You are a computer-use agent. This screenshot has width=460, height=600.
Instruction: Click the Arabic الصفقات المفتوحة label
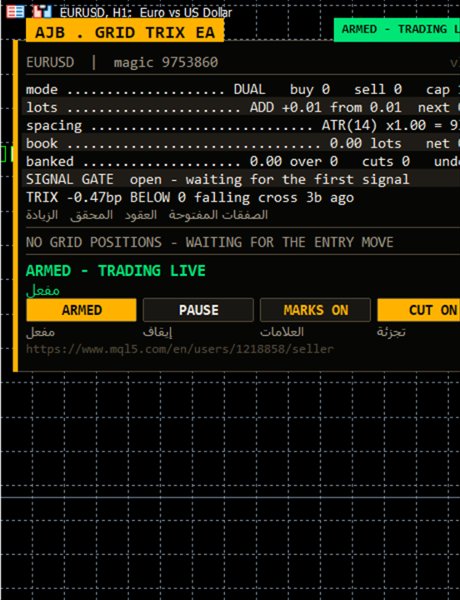[x=218, y=215]
